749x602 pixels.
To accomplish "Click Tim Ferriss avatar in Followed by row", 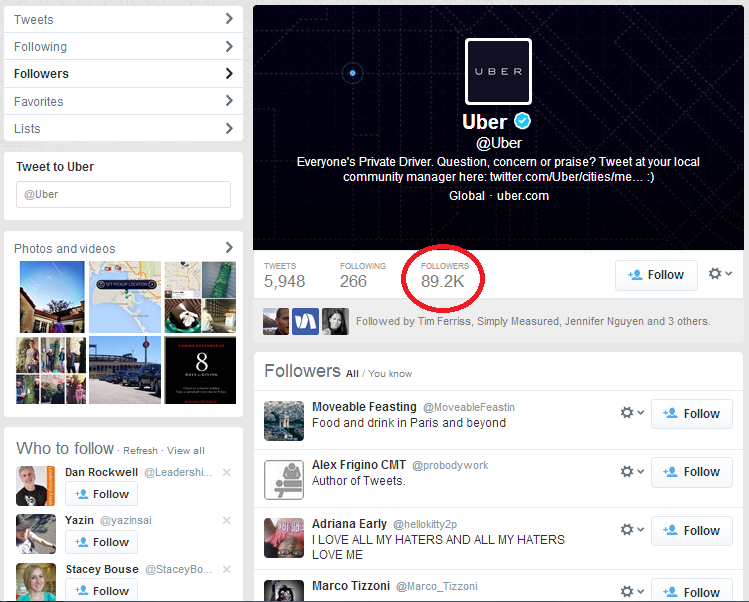I will point(276,321).
